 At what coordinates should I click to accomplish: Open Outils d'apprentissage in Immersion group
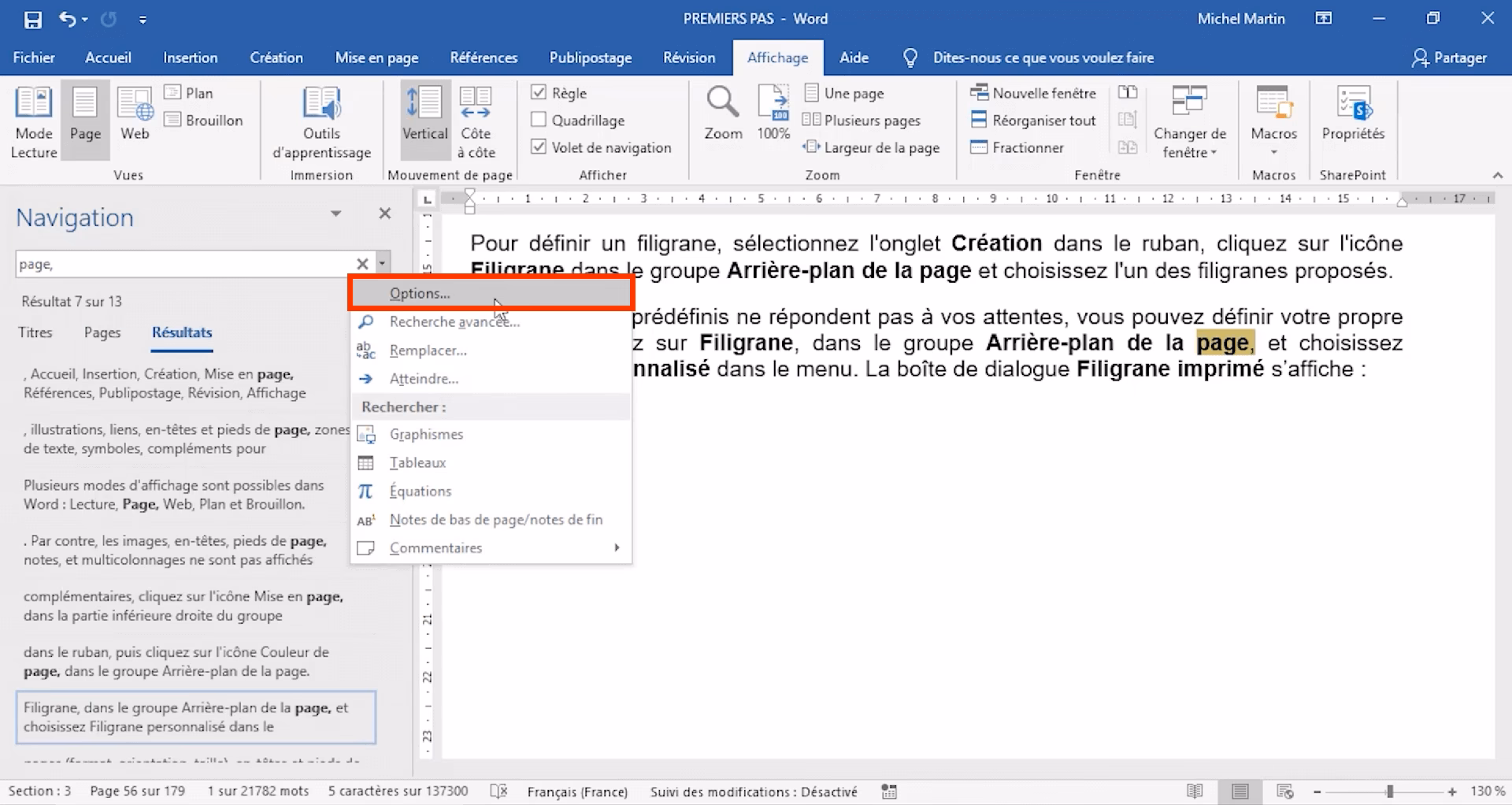tap(321, 120)
